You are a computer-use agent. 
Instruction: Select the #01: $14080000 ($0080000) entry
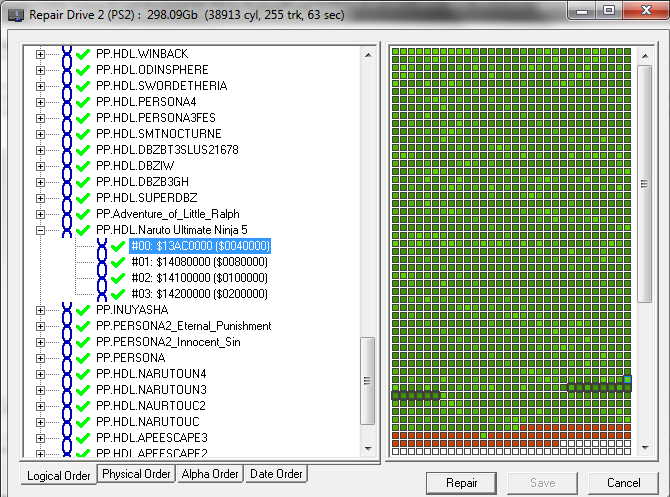pos(200,262)
